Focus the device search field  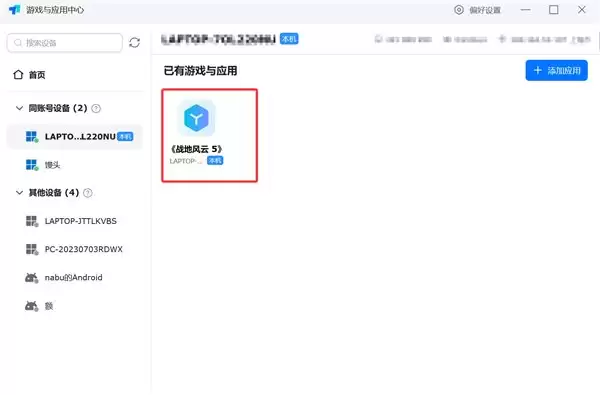pyautogui.click(x=65, y=42)
